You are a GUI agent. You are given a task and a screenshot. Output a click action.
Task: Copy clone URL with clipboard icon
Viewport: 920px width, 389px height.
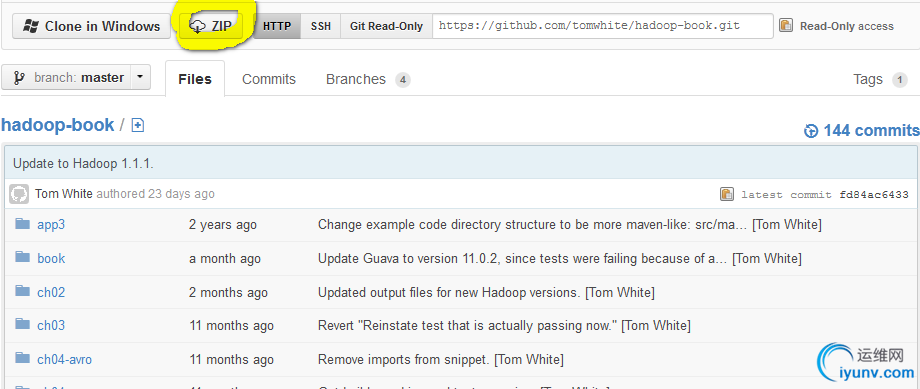786,25
